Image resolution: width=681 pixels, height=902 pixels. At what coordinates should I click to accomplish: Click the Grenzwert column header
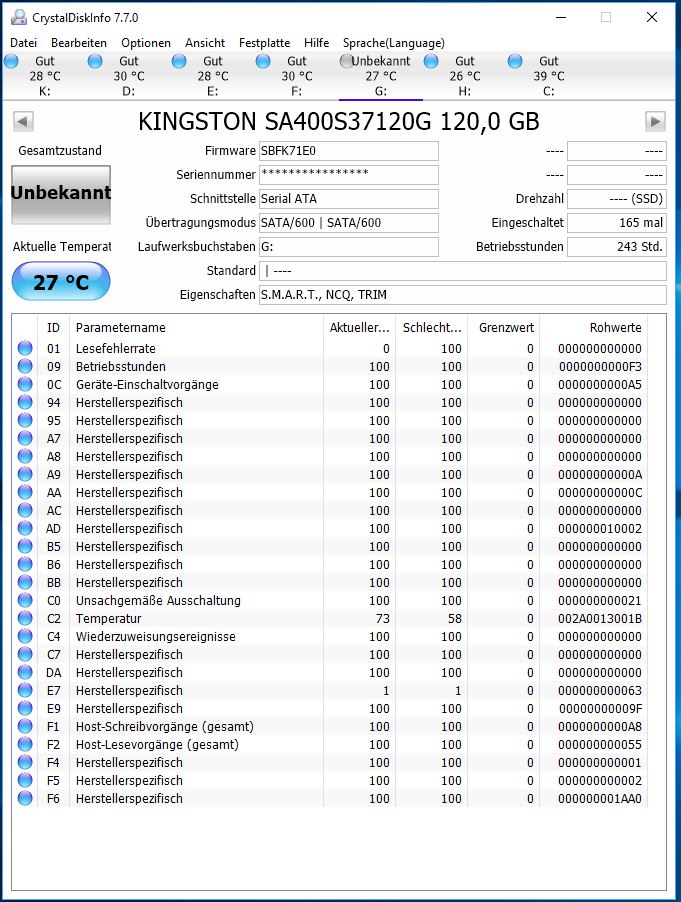pyautogui.click(x=504, y=327)
